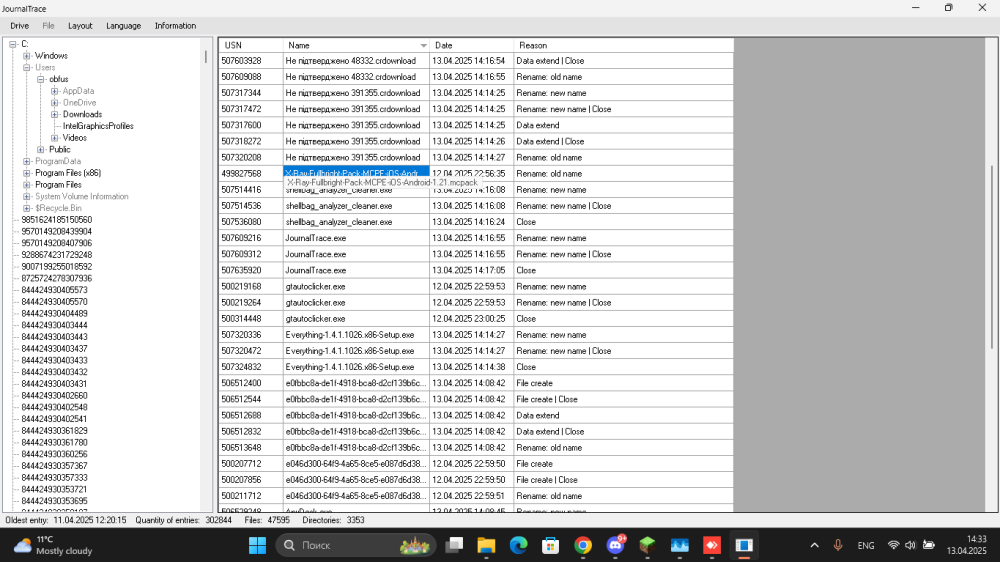Click the 'Quantity of entries: 302844' status text
Screen dimensions: 1000x562
click(184, 521)
